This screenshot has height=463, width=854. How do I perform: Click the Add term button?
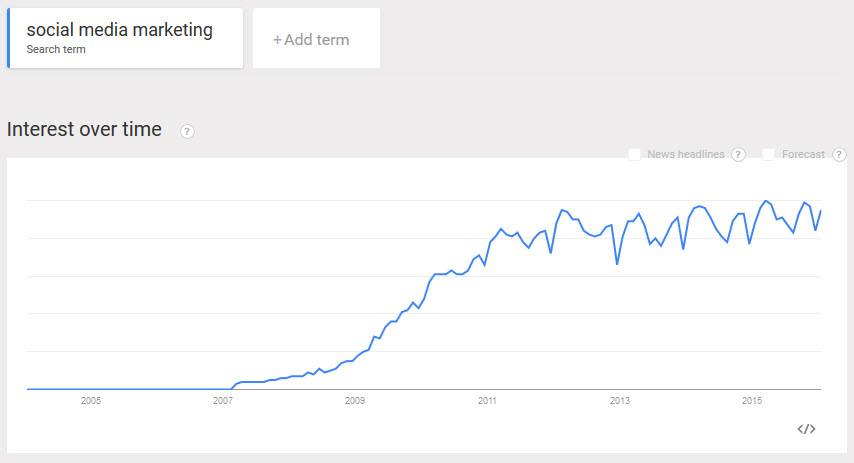316,38
